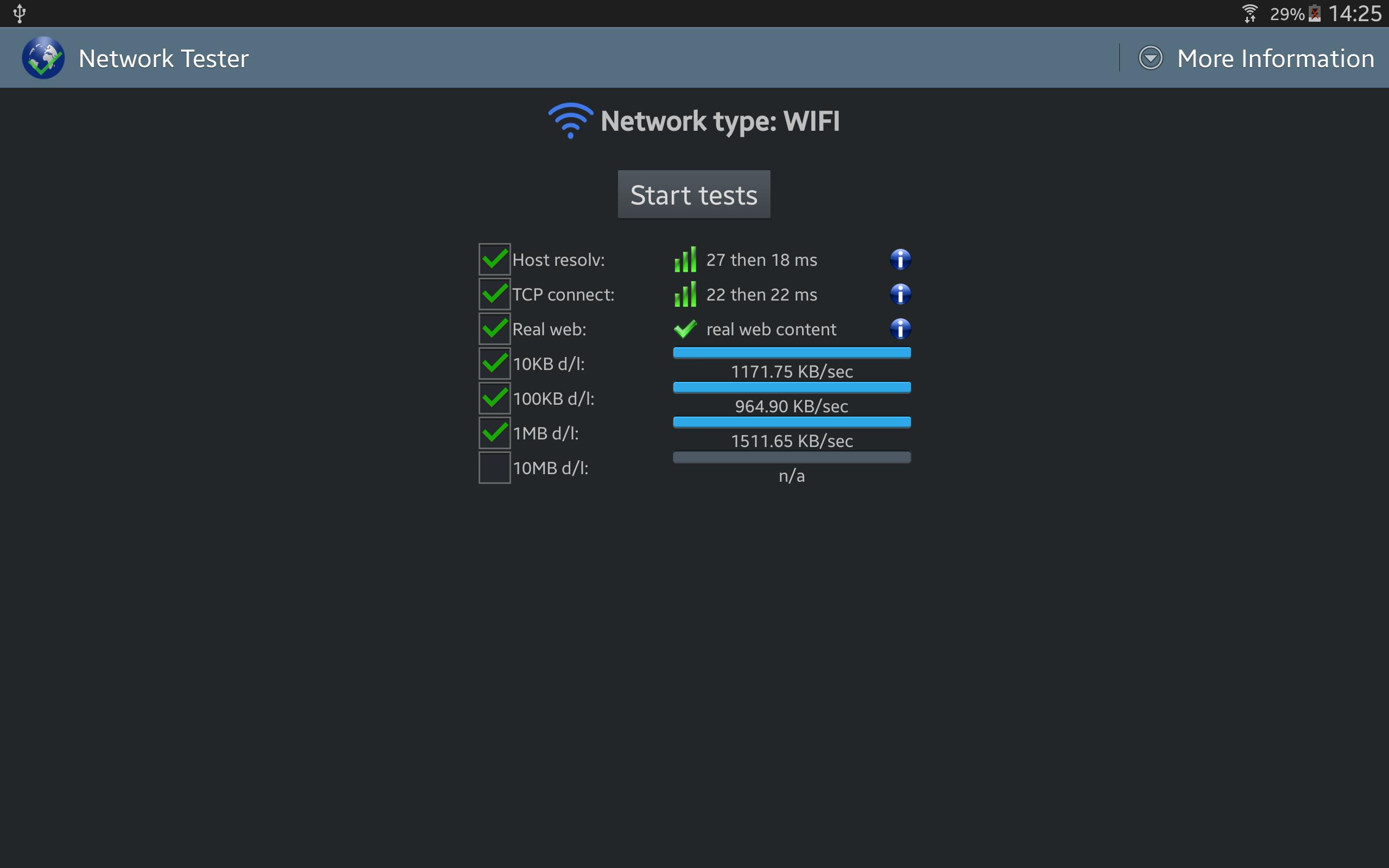Tap the Network Tester globe app icon
The image size is (1389, 868).
click(43, 58)
